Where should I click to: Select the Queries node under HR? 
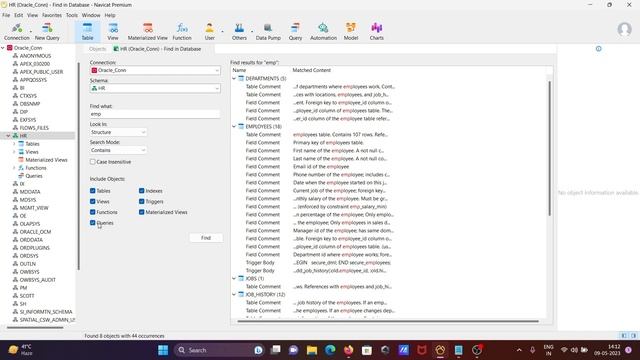[x=33, y=176]
